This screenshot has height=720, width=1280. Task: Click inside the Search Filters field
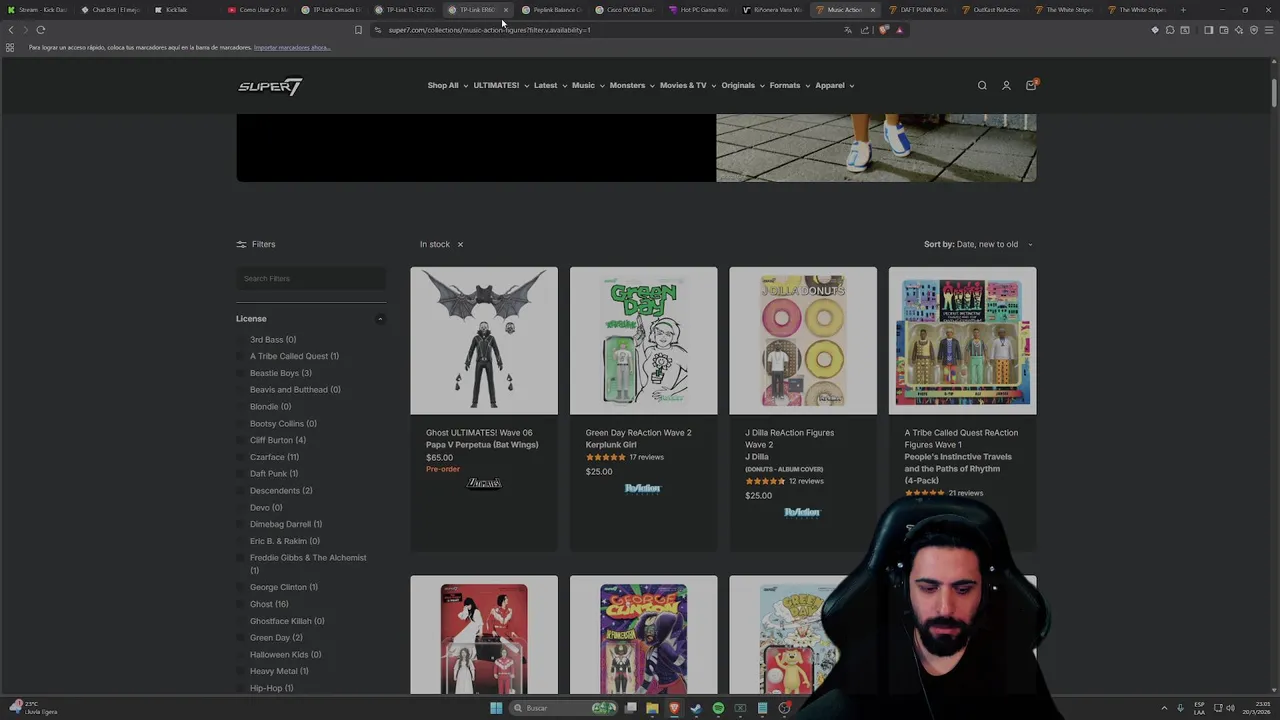tap(311, 279)
